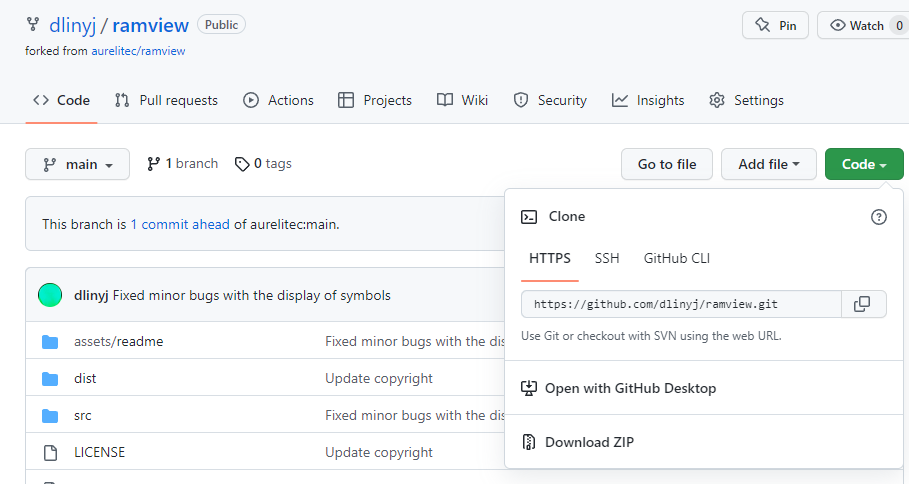Click the assets/readme folder icon

point(50,341)
